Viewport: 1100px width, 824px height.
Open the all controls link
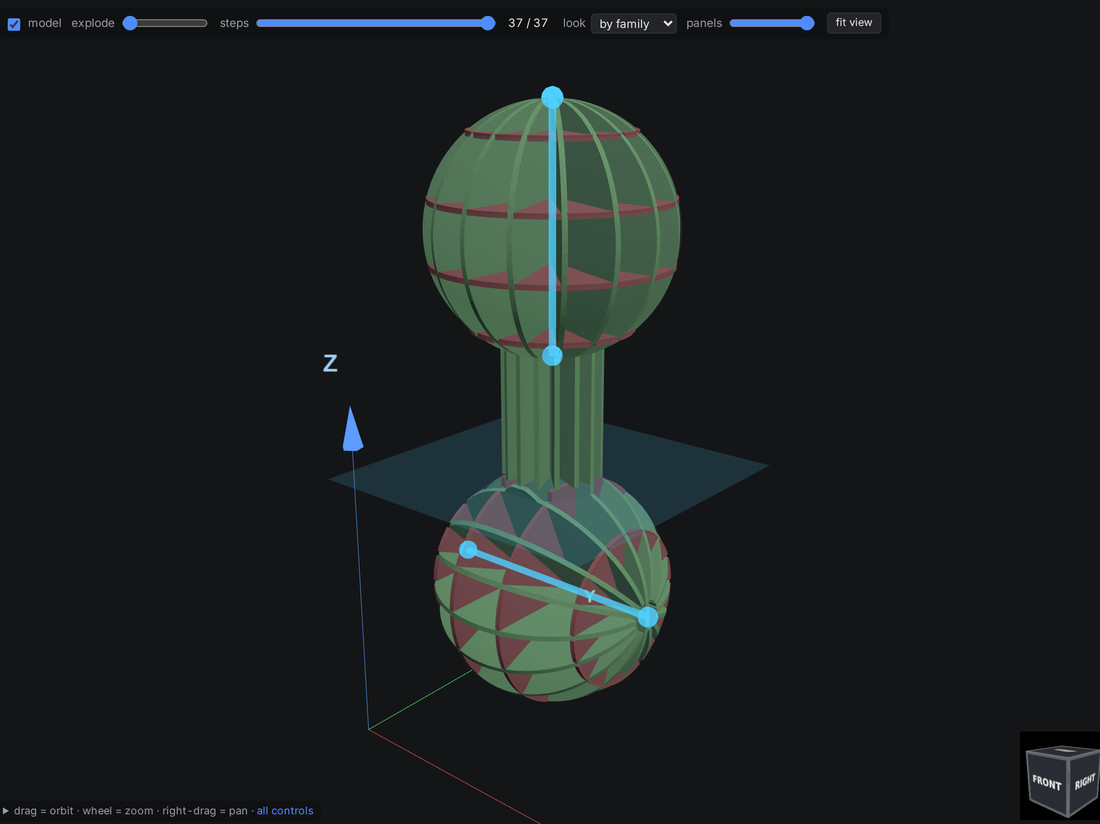[285, 811]
